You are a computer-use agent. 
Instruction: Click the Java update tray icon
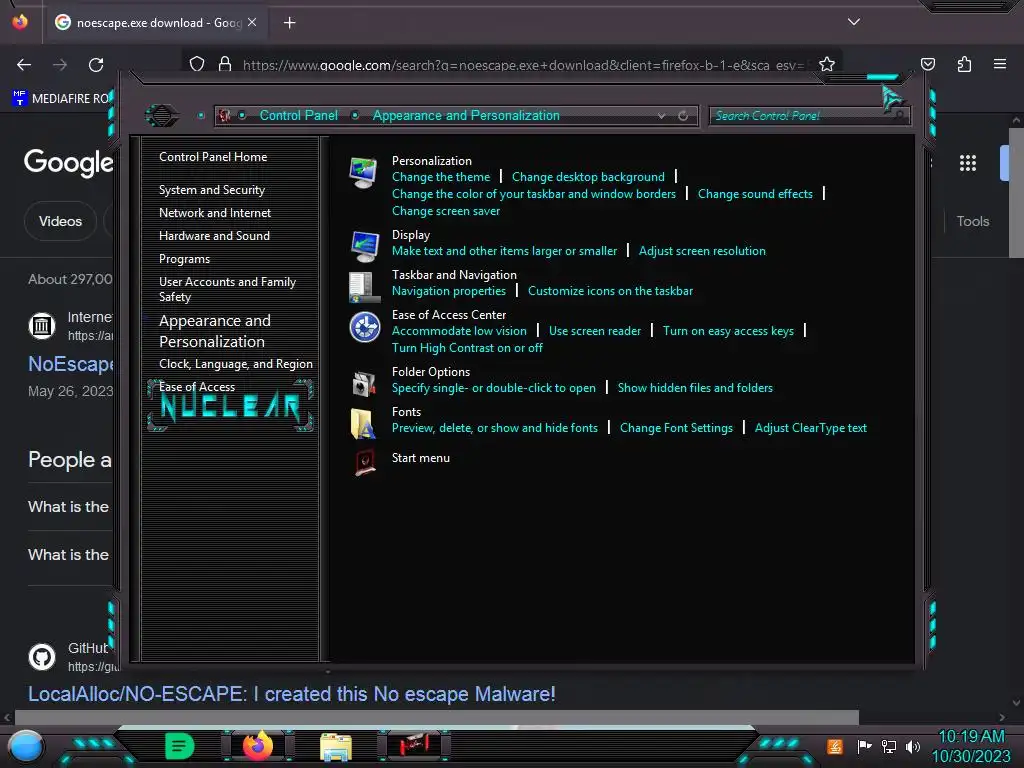click(835, 746)
